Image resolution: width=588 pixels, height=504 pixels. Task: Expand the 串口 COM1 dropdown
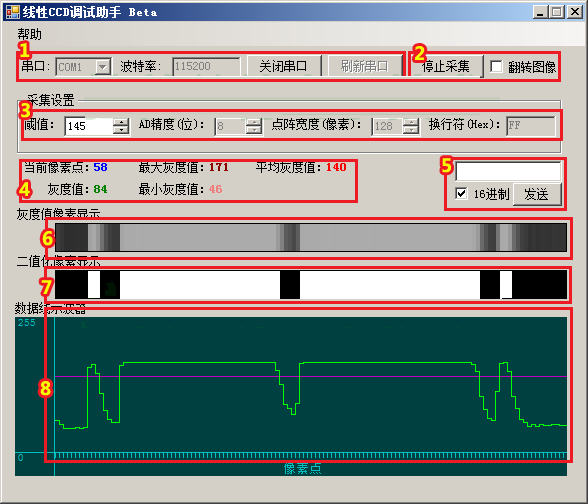click(102, 67)
